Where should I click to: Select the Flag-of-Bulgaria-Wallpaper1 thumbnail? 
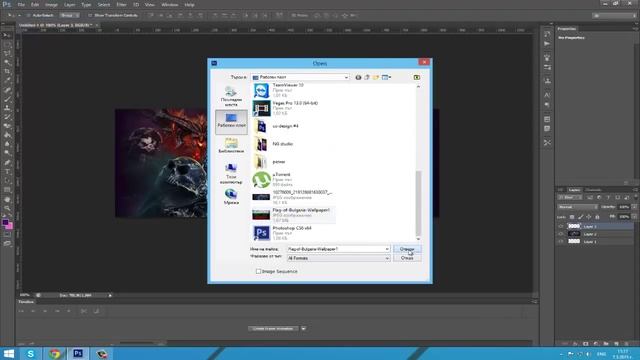pos(261,214)
